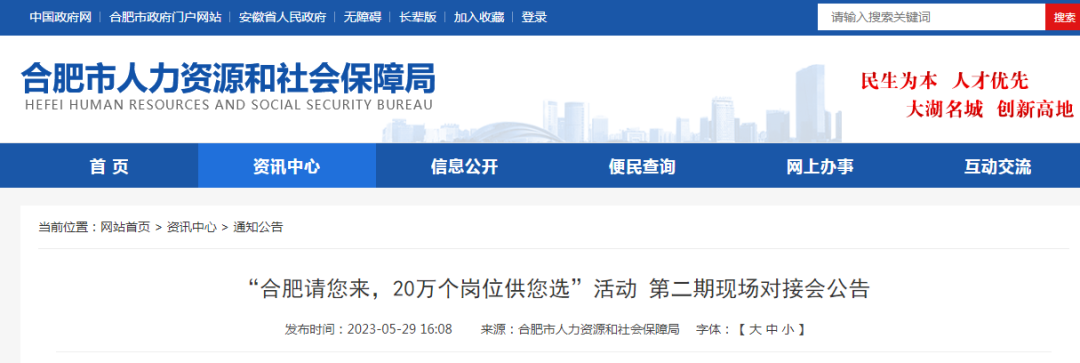Open the 合肥市政府门户网站 link
1080x363 pixels.
(165, 17)
